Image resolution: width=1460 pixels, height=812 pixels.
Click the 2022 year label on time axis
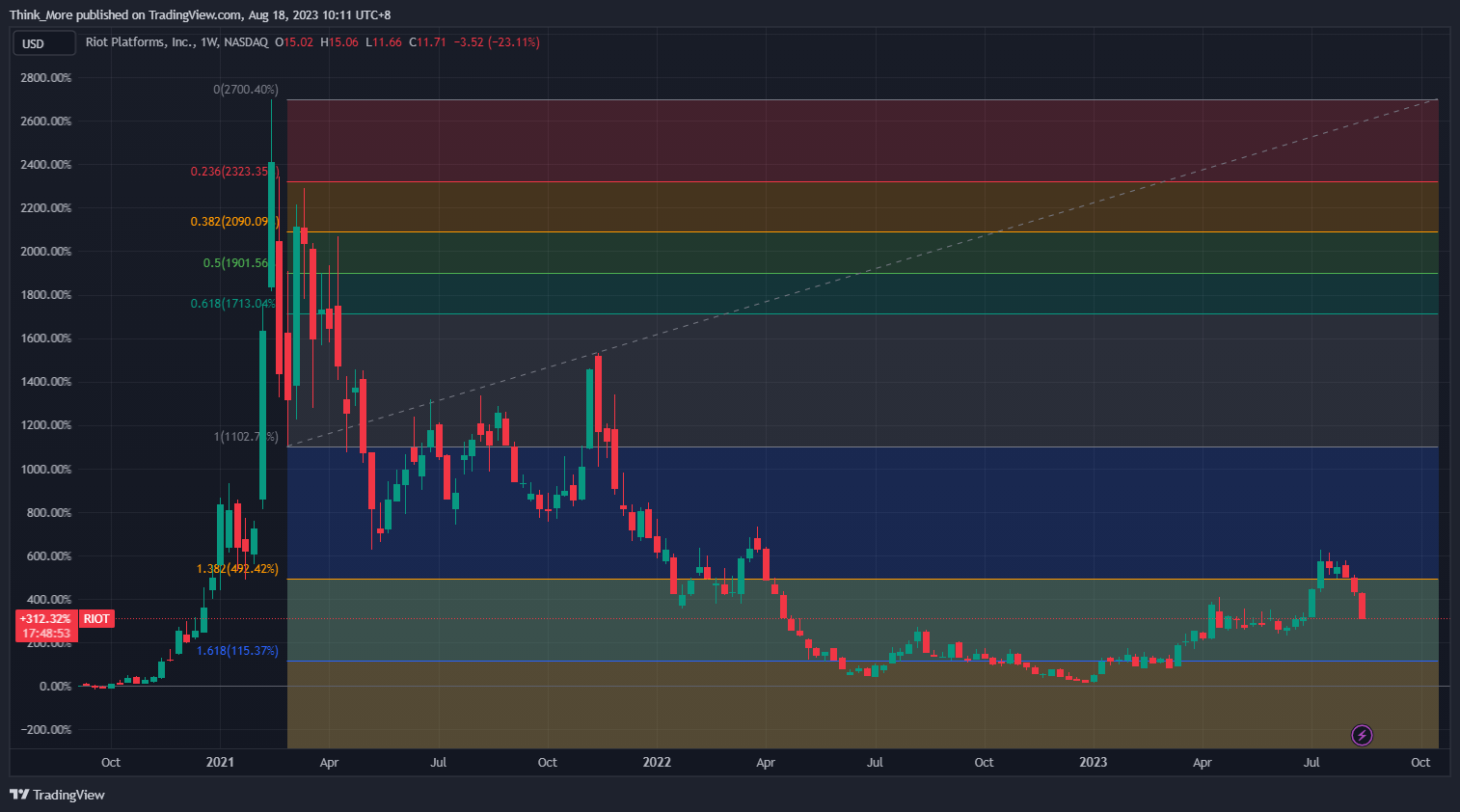(x=657, y=763)
